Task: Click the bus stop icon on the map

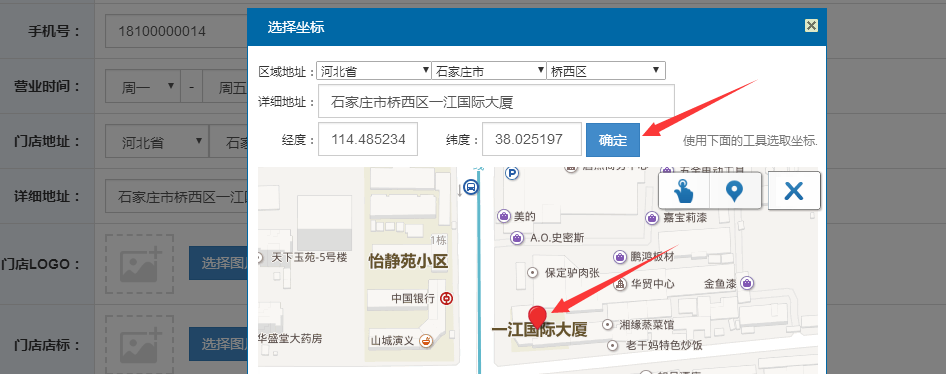Action: tap(472, 188)
